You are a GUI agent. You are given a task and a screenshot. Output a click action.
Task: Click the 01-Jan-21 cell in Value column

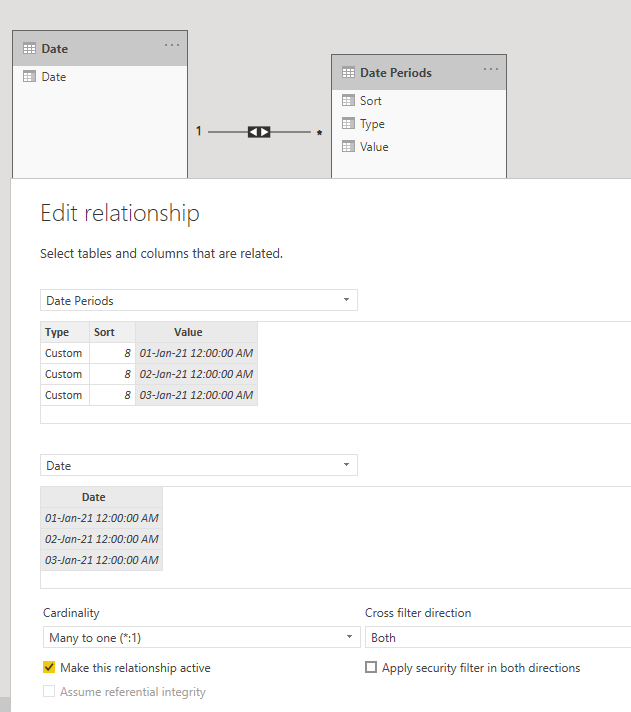coord(197,353)
